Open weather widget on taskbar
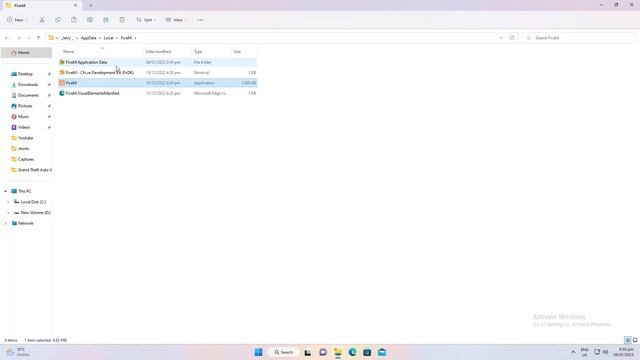This screenshot has height=360, width=640. tap(18, 352)
